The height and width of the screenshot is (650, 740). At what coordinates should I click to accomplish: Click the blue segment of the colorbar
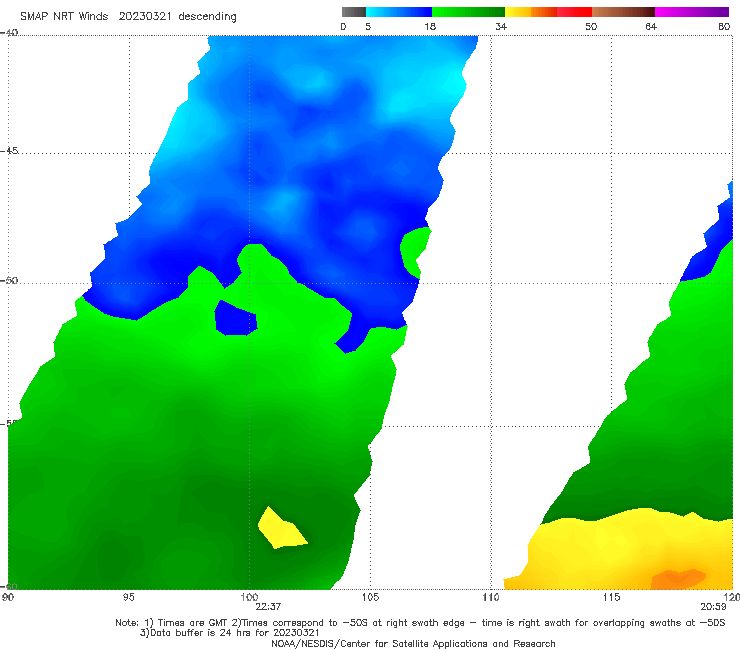[x=399, y=12]
